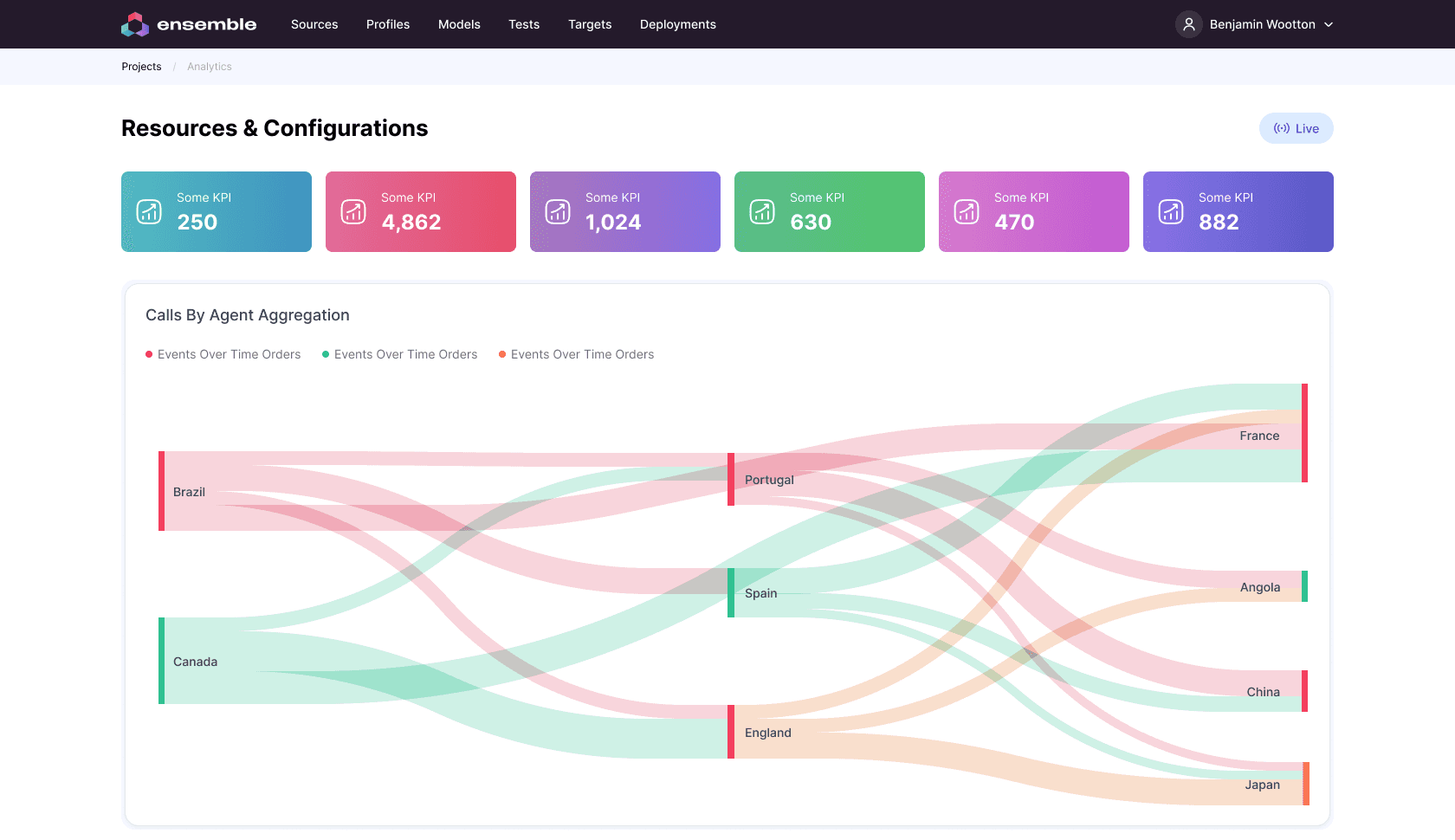Click the Japan node bar
The height and width of the screenshot is (840, 1455).
(x=1306, y=784)
